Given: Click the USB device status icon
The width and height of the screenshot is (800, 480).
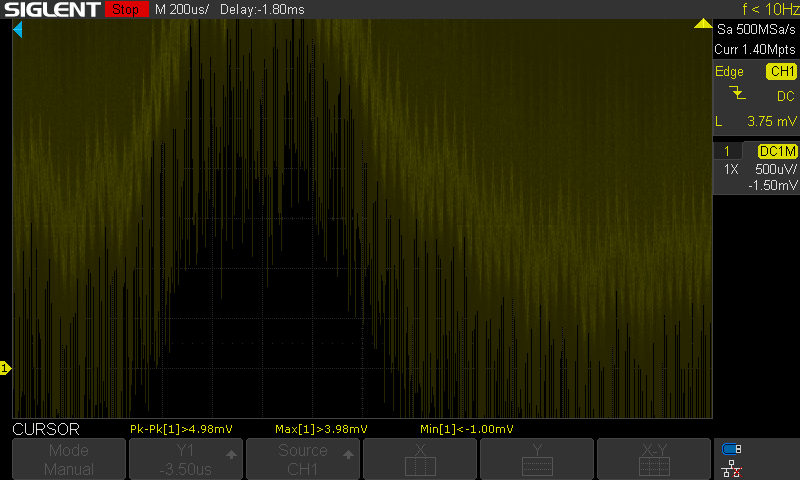Looking at the screenshot, I should pos(732,449).
